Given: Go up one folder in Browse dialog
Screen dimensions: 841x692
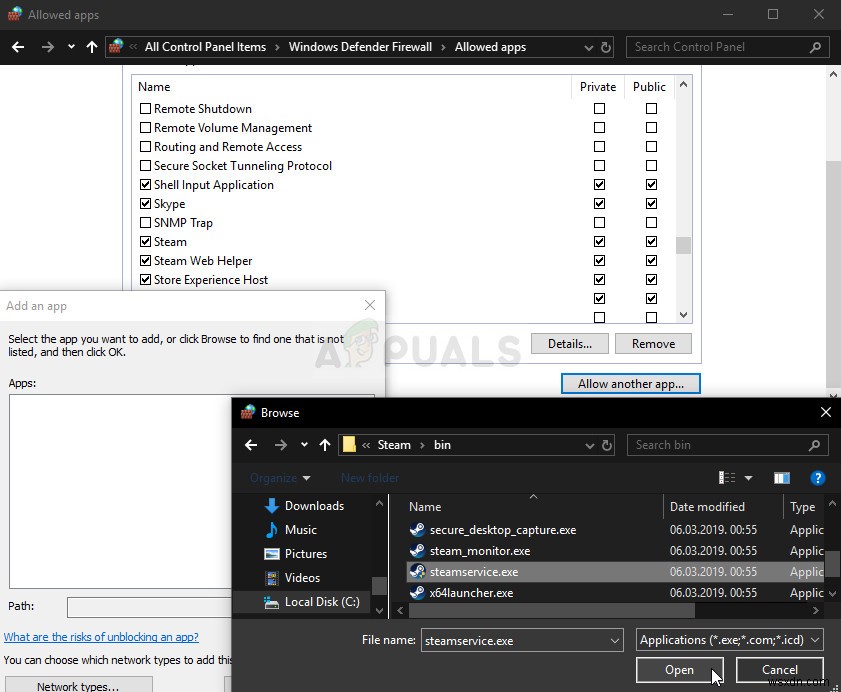Looking at the screenshot, I should coord(325,445).
